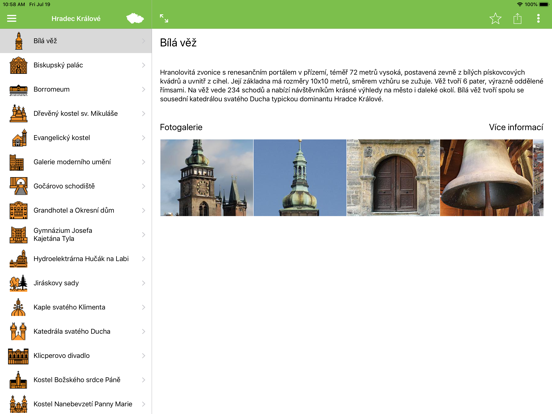
Task: Tap the Borromeum building icon
Action: (x=18, y=90)
